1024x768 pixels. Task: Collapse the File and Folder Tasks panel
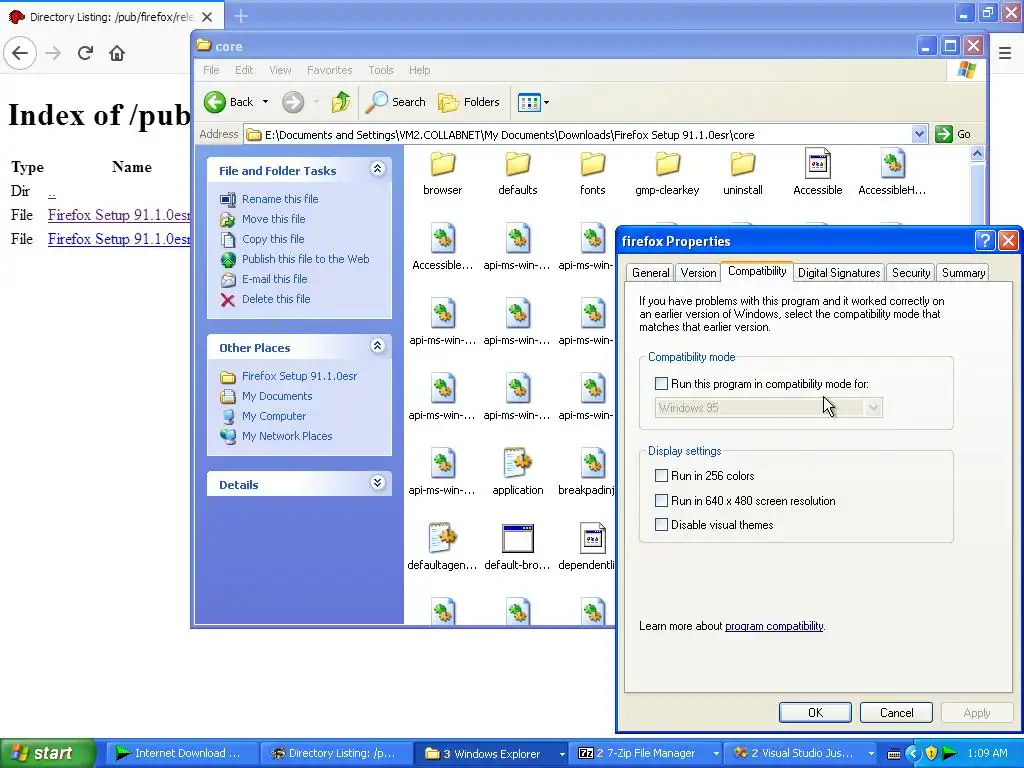(377, 169)
